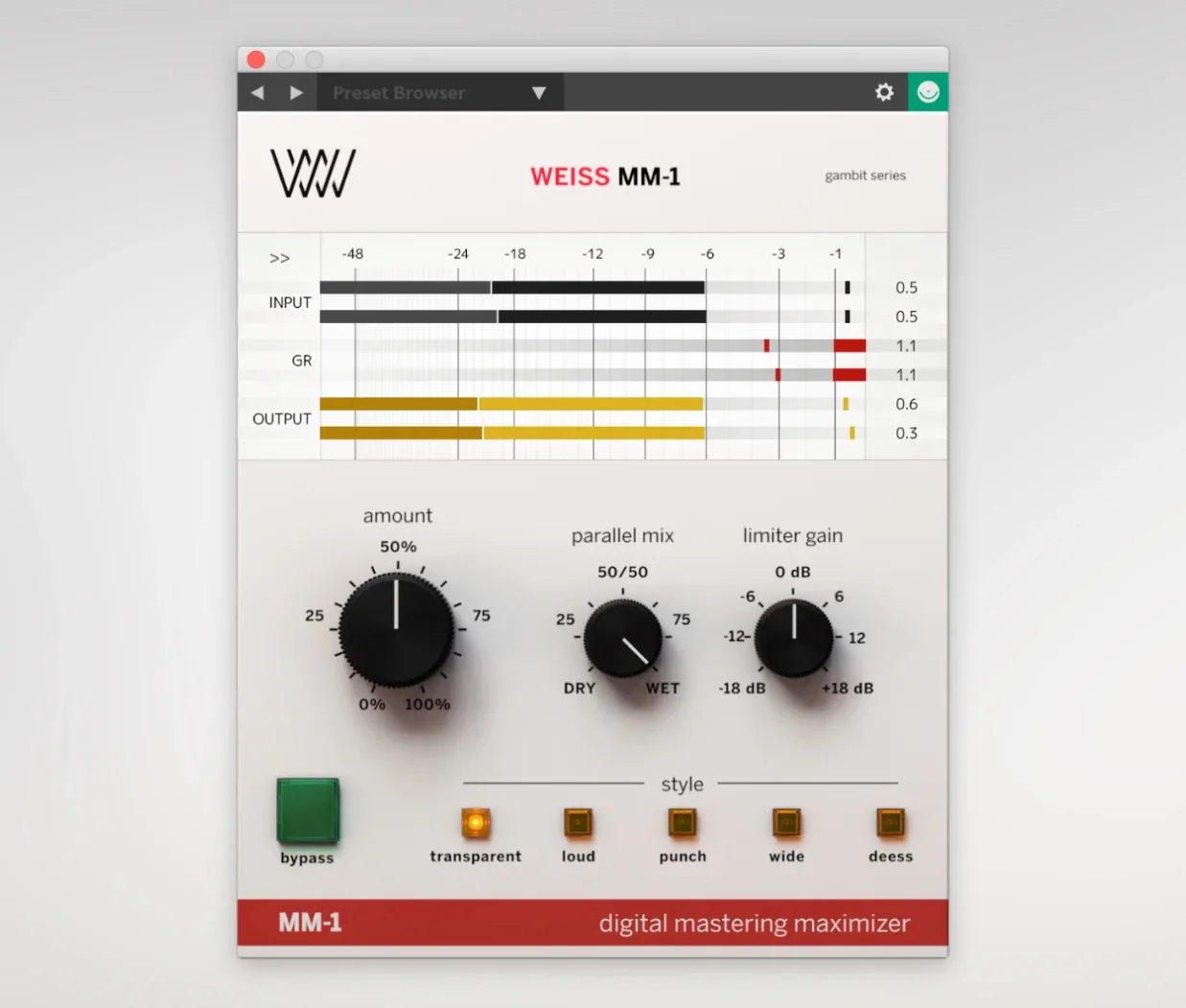The image size is (1186, 1008).
Task: Click the parallel mix knob
Action: click(x=623, y=638)
